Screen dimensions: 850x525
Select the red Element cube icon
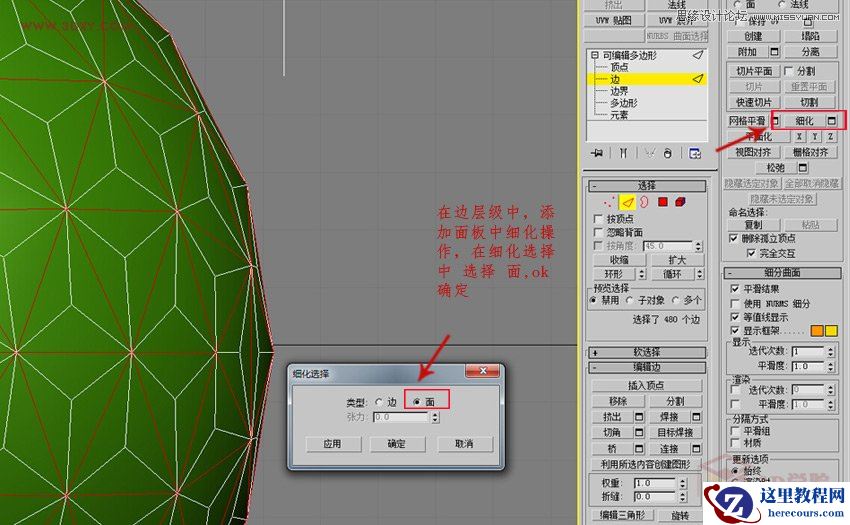(x=680, y=202)
